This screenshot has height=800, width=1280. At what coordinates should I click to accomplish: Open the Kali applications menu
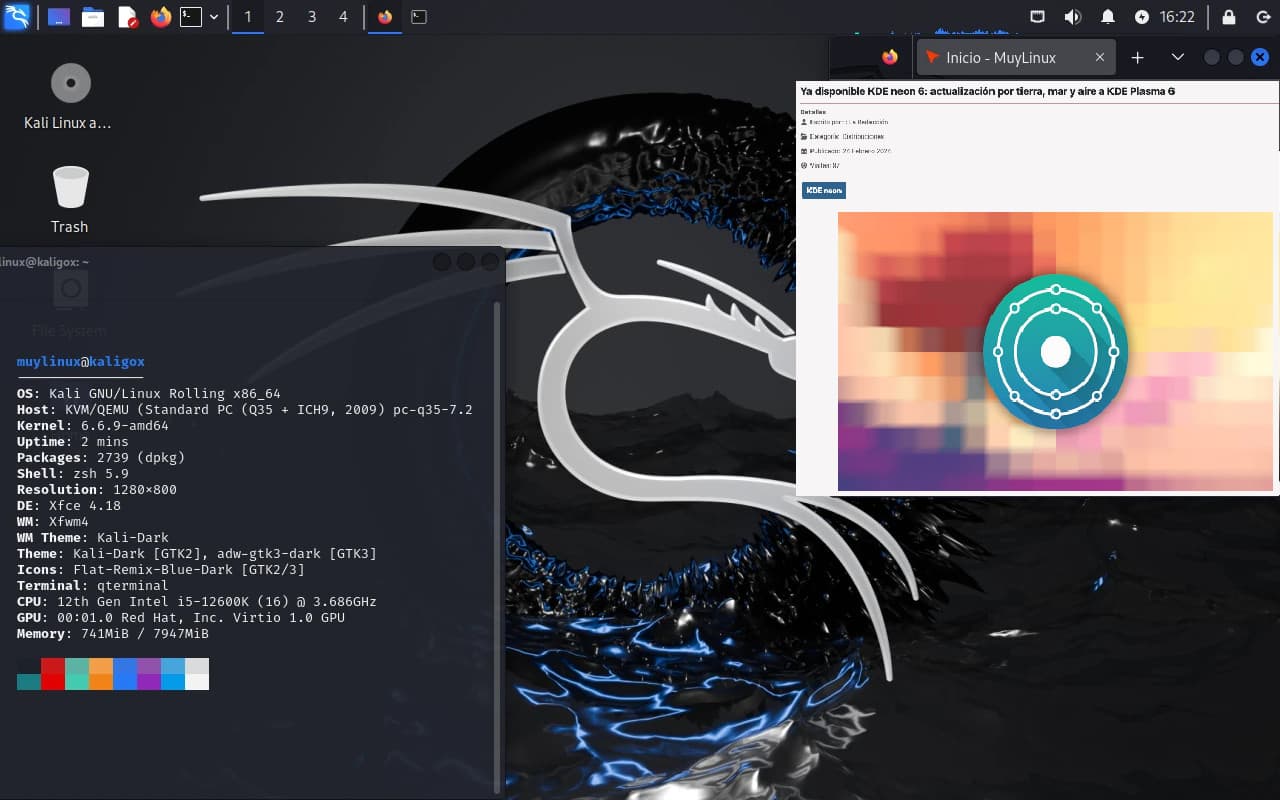(16, 17)
